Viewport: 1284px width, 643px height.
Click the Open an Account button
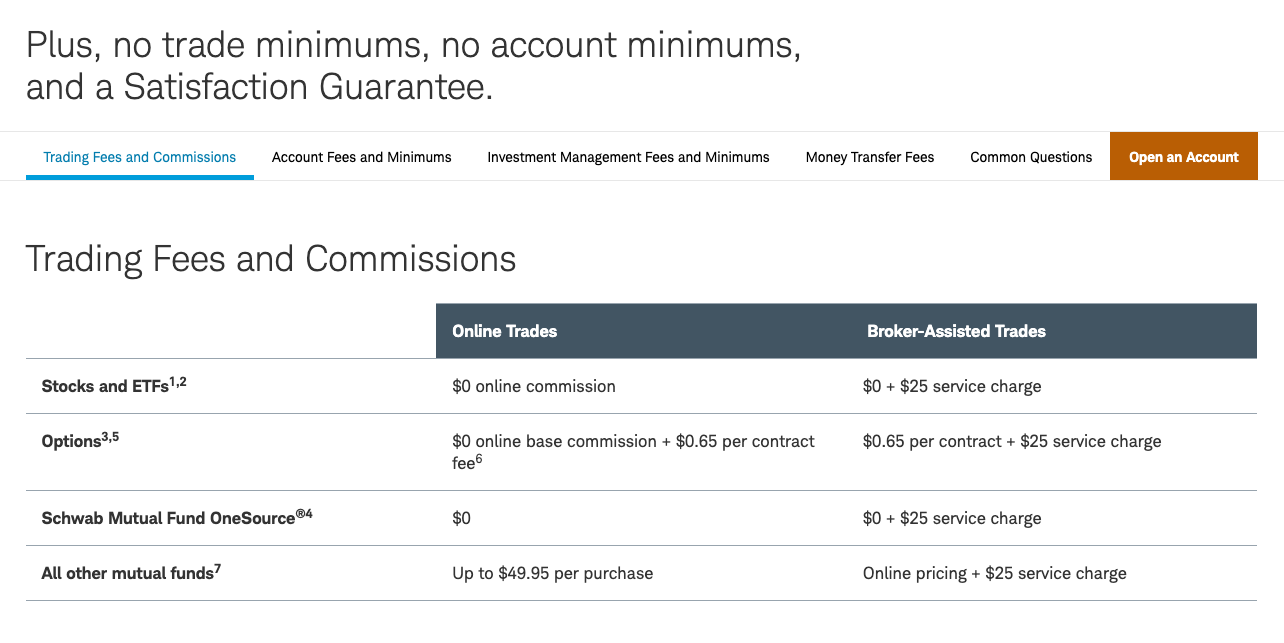(x=1183, y=157)
